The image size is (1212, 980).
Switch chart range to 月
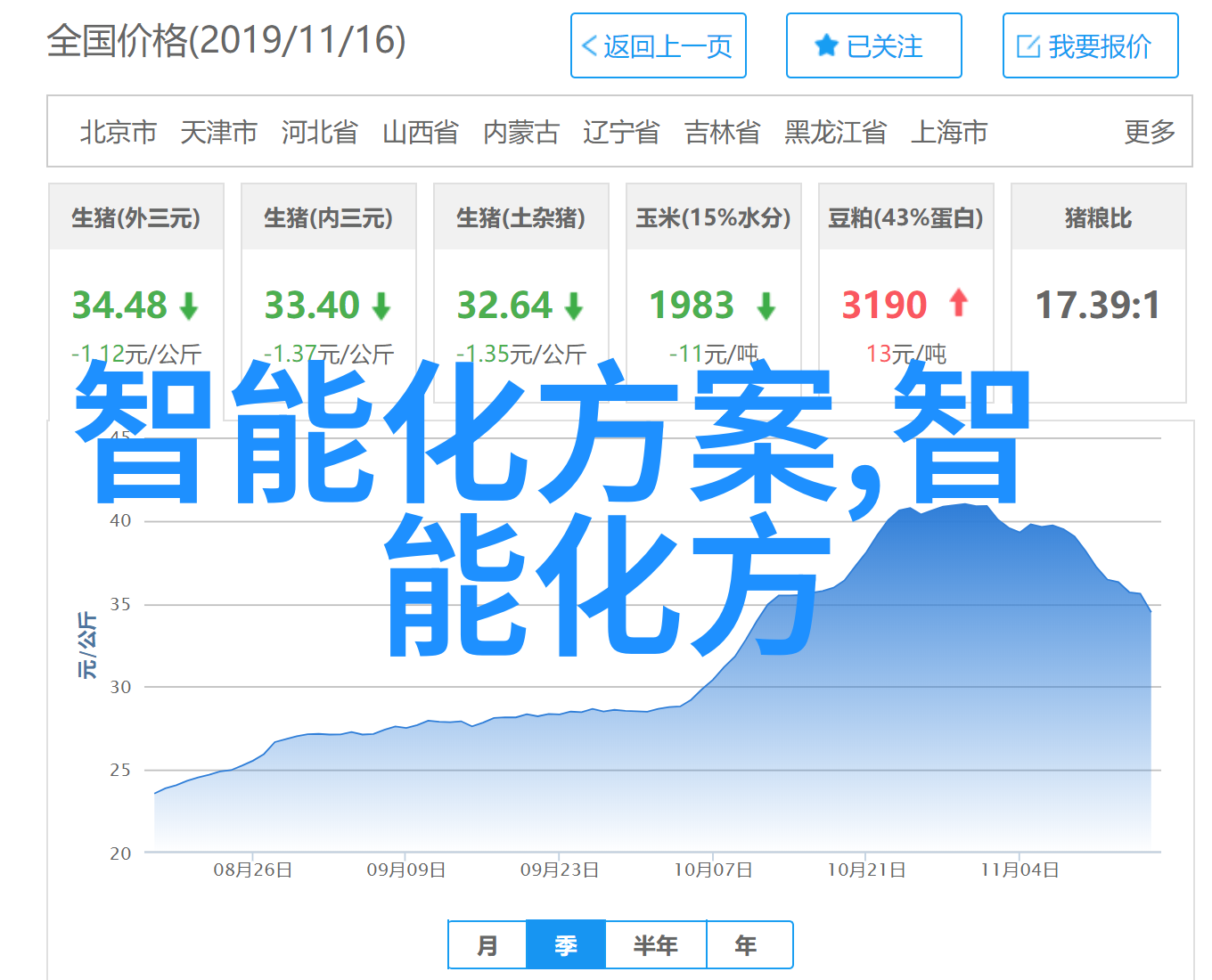pyautogui.click(x=487, y=944)
